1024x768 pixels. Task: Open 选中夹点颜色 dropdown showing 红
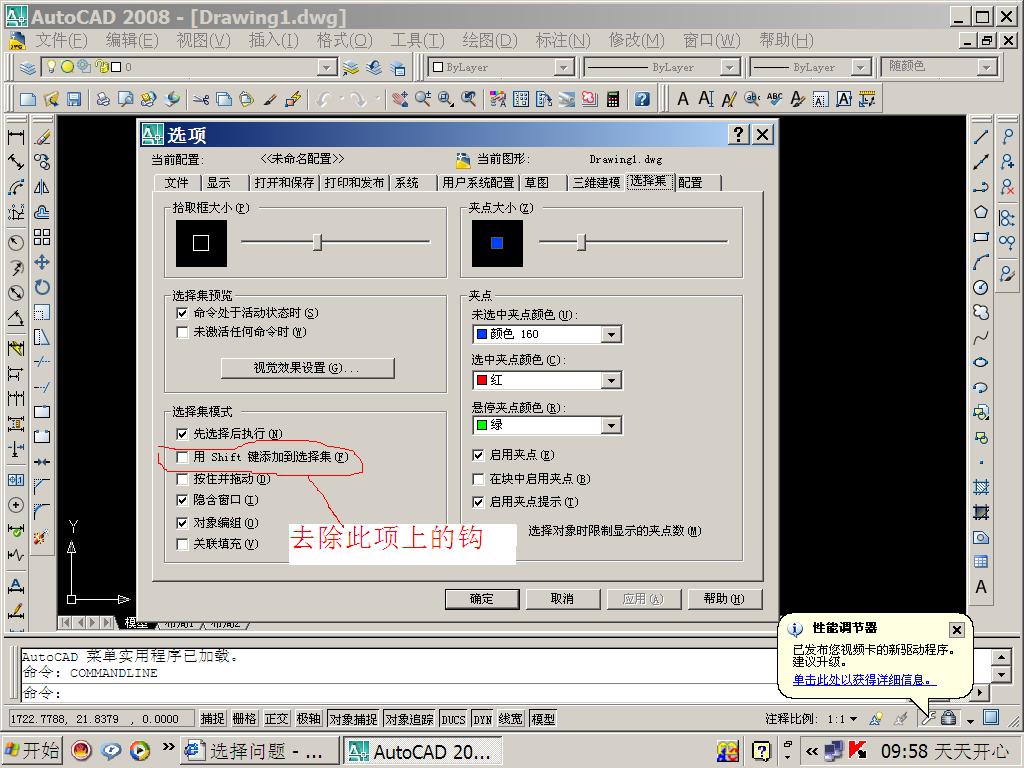coord(611,380)
